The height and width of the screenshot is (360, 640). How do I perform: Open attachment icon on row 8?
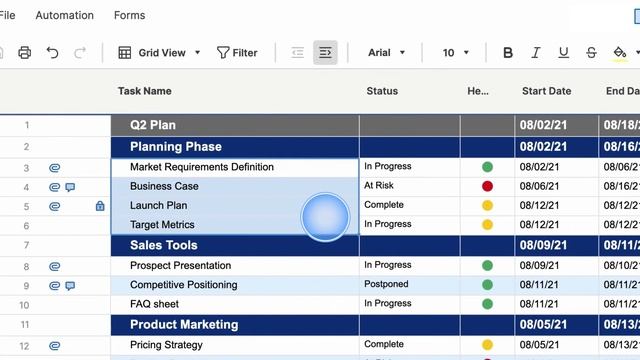point(54,267)
